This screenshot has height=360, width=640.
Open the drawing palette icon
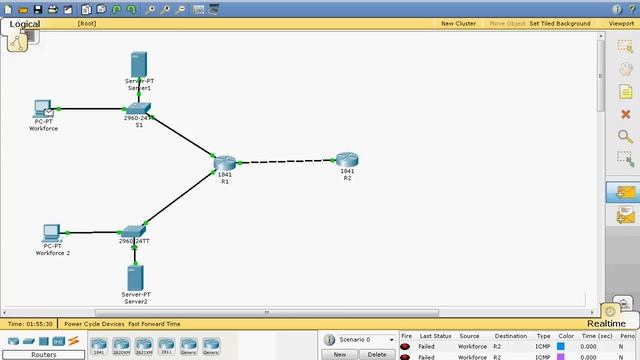[198, 9]
